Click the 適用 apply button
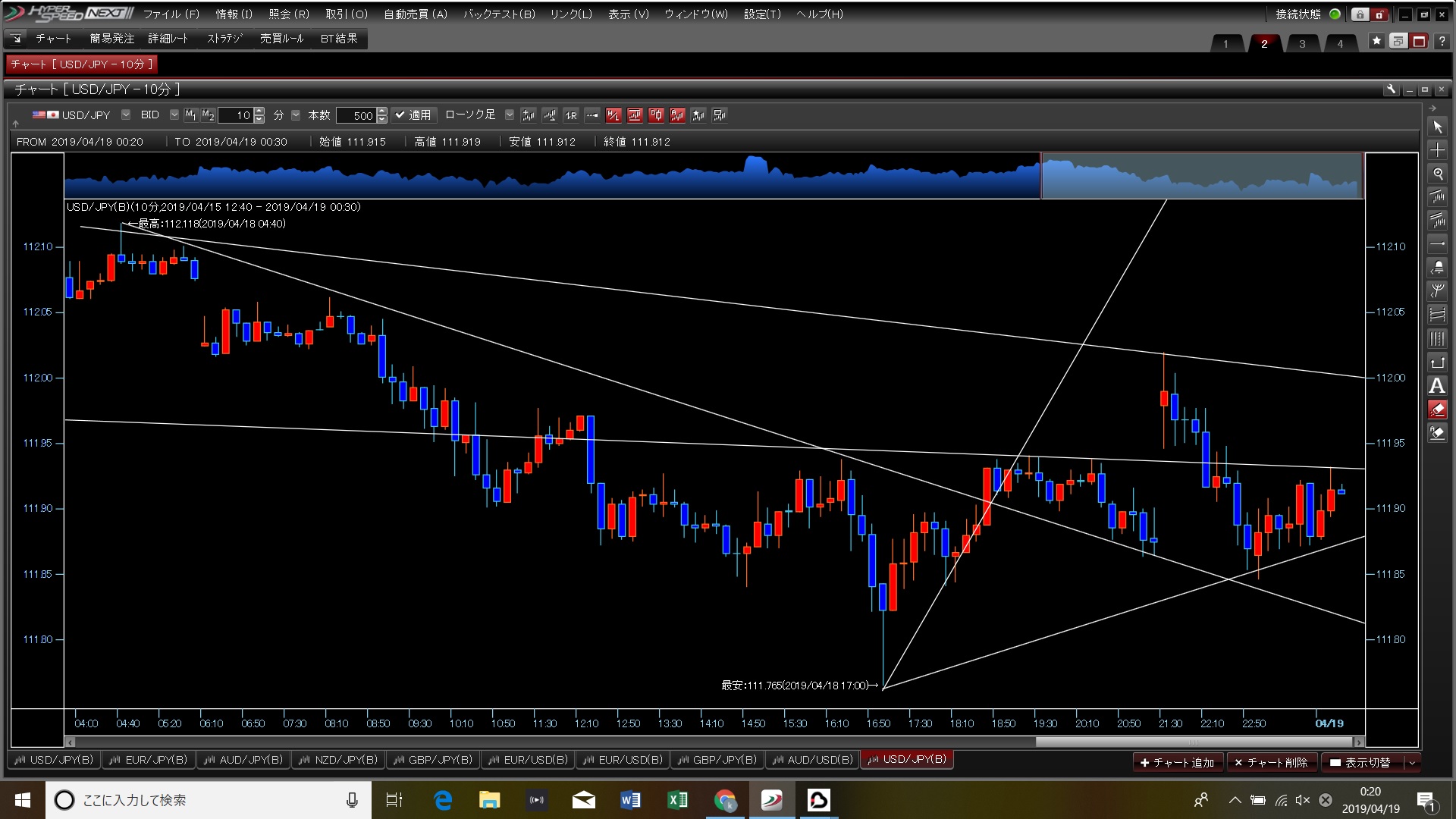This screenshot has width=1456, height=819. tap(413, 115)
